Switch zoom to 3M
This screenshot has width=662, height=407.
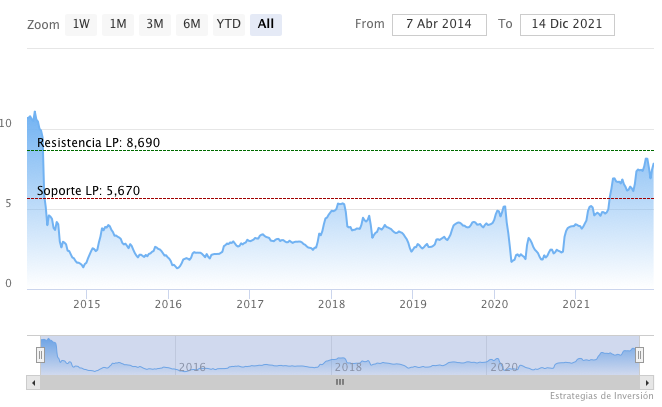pos(155,24)
